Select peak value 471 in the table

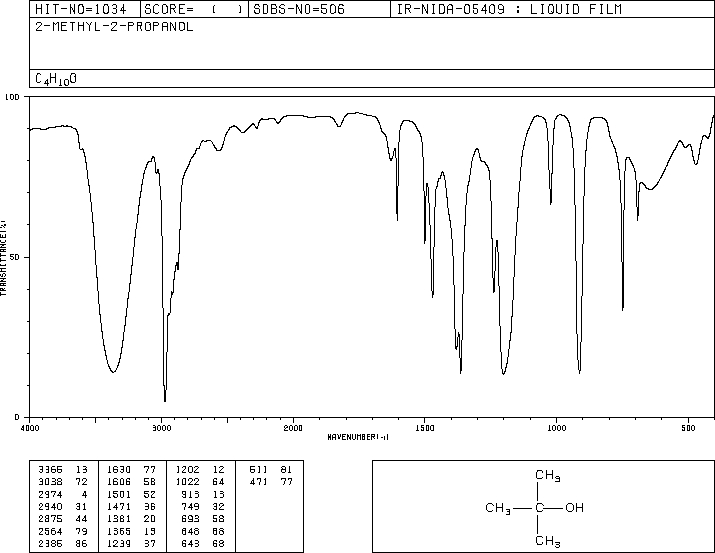(259, 482)
